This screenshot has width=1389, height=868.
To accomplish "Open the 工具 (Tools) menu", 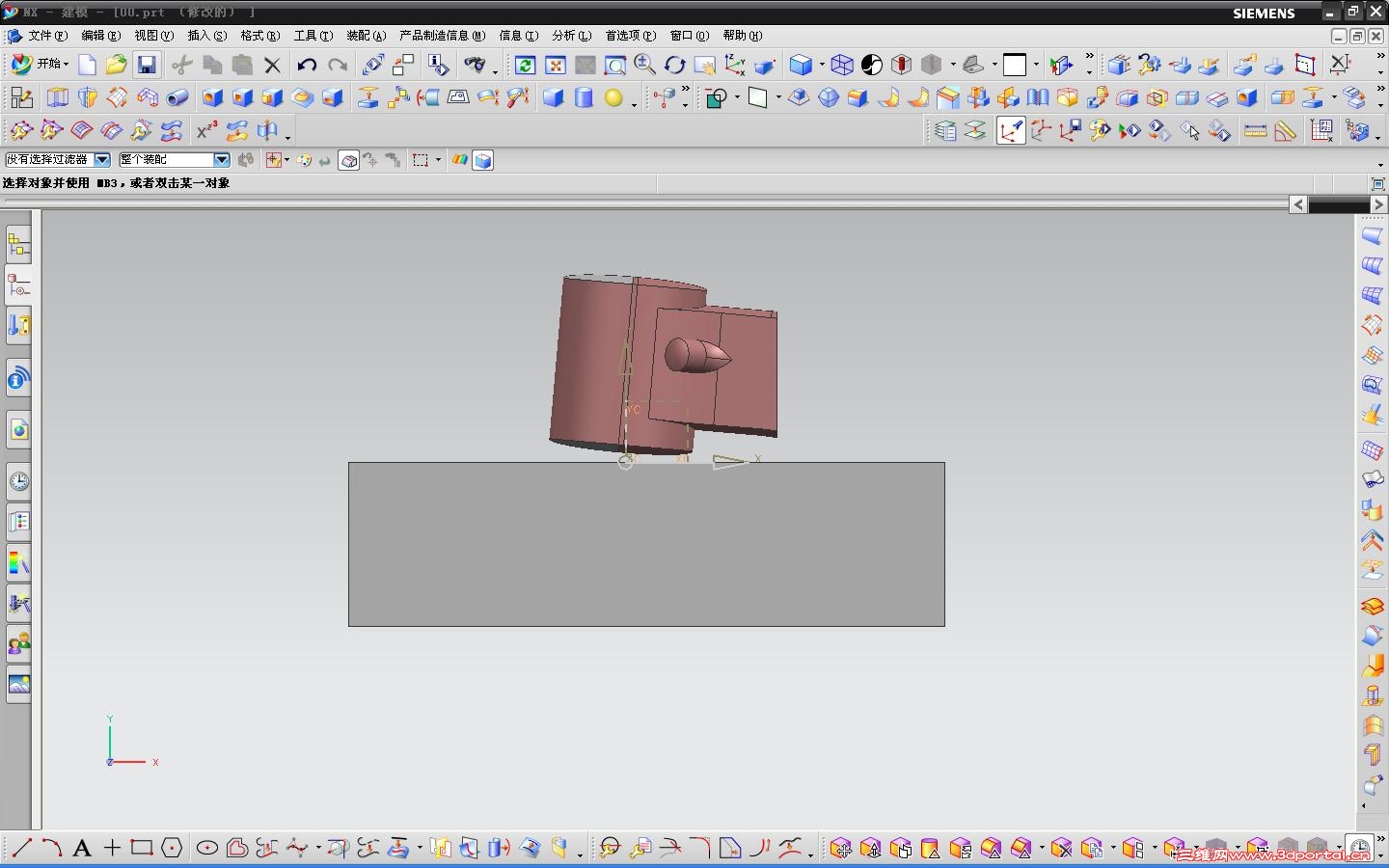I will pos(313,36).
